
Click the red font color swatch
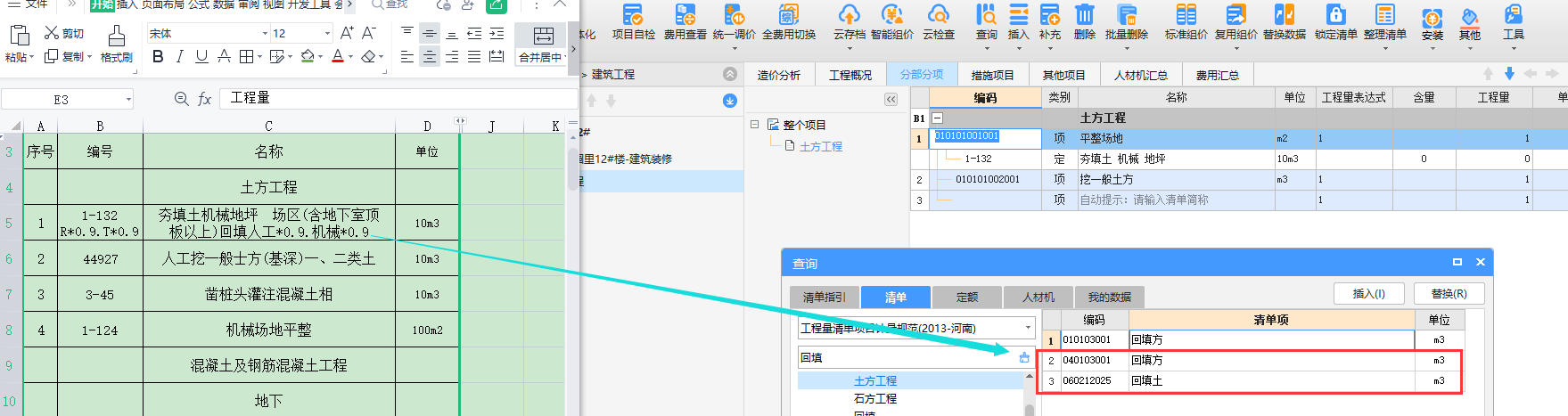tap(338, 56)
